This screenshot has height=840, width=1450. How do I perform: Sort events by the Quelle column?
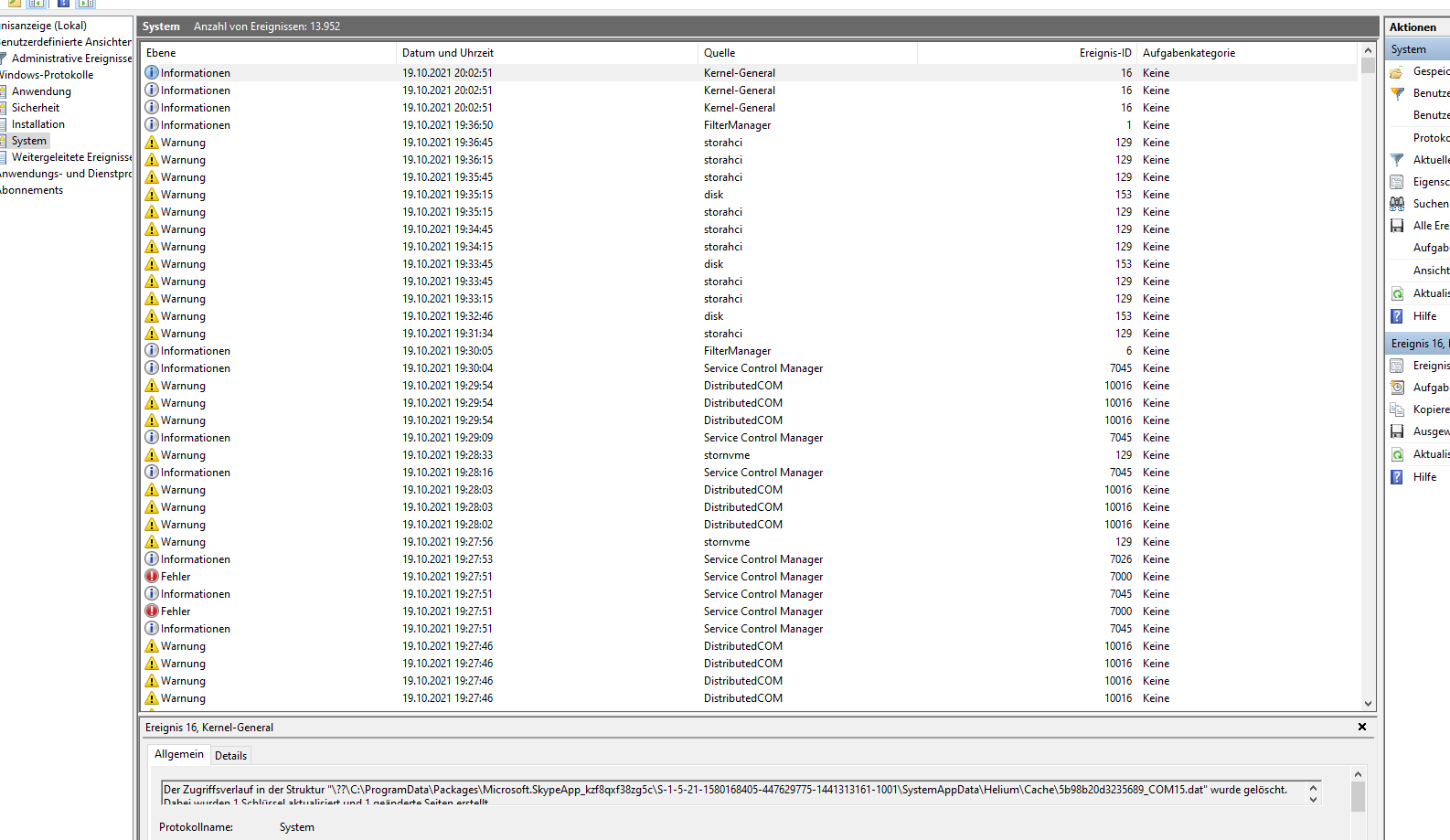coord(808,53)
